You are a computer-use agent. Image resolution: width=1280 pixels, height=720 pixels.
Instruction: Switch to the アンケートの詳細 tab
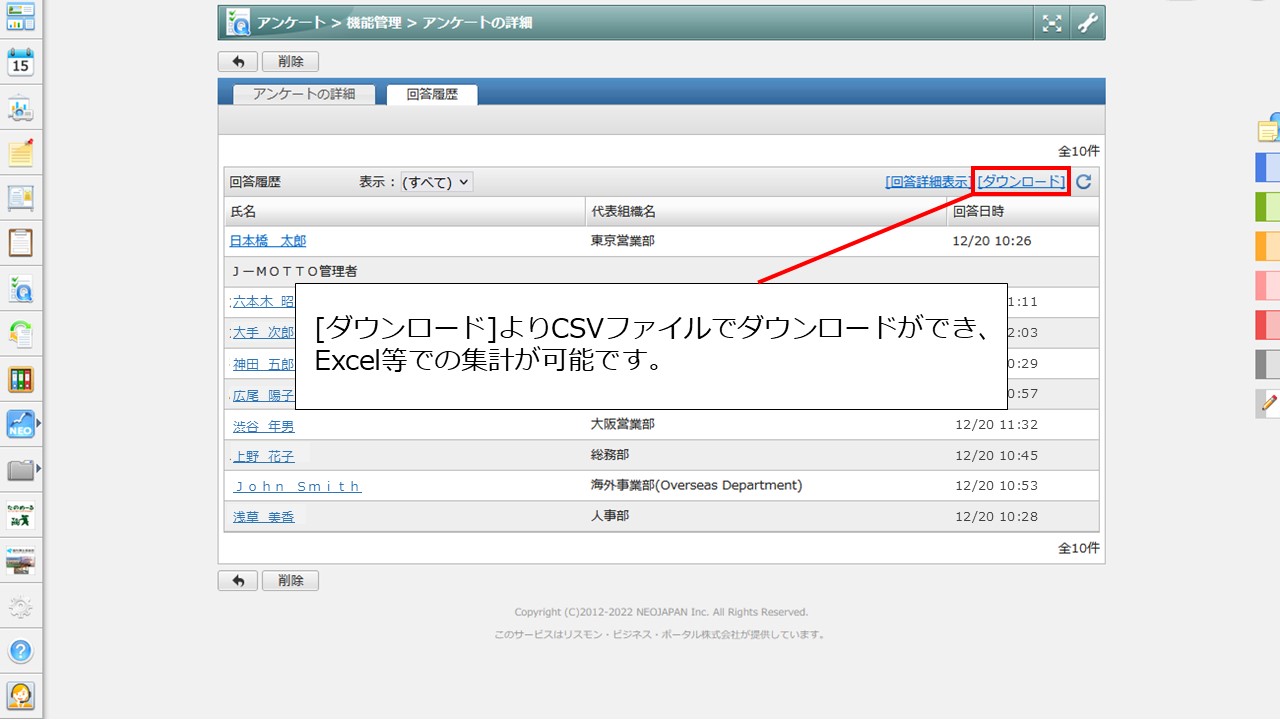point(304,94)
